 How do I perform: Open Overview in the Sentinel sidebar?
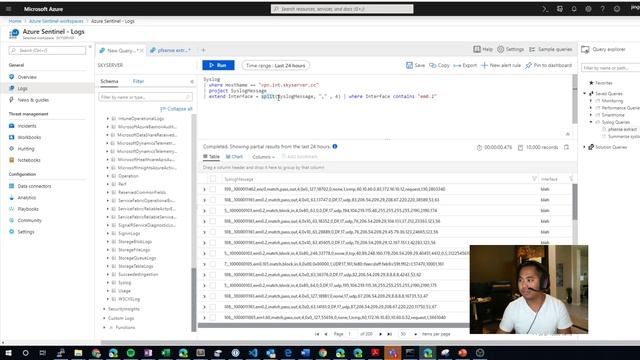(27, 77)
